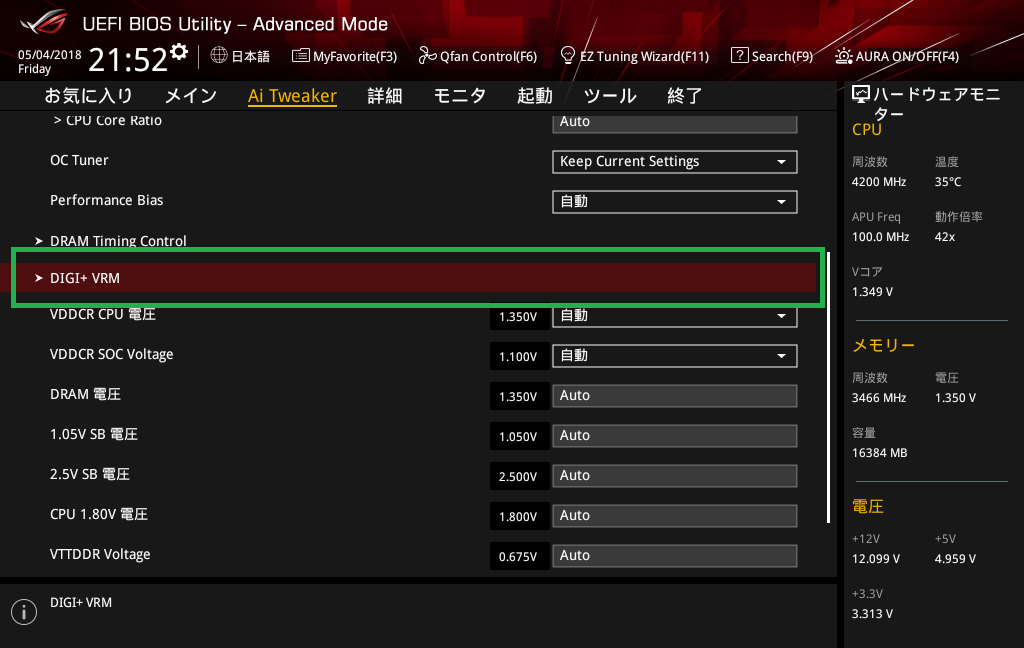Click the Search question mark icon
This screenshot has height=648, width=1024.
(739, 56)
